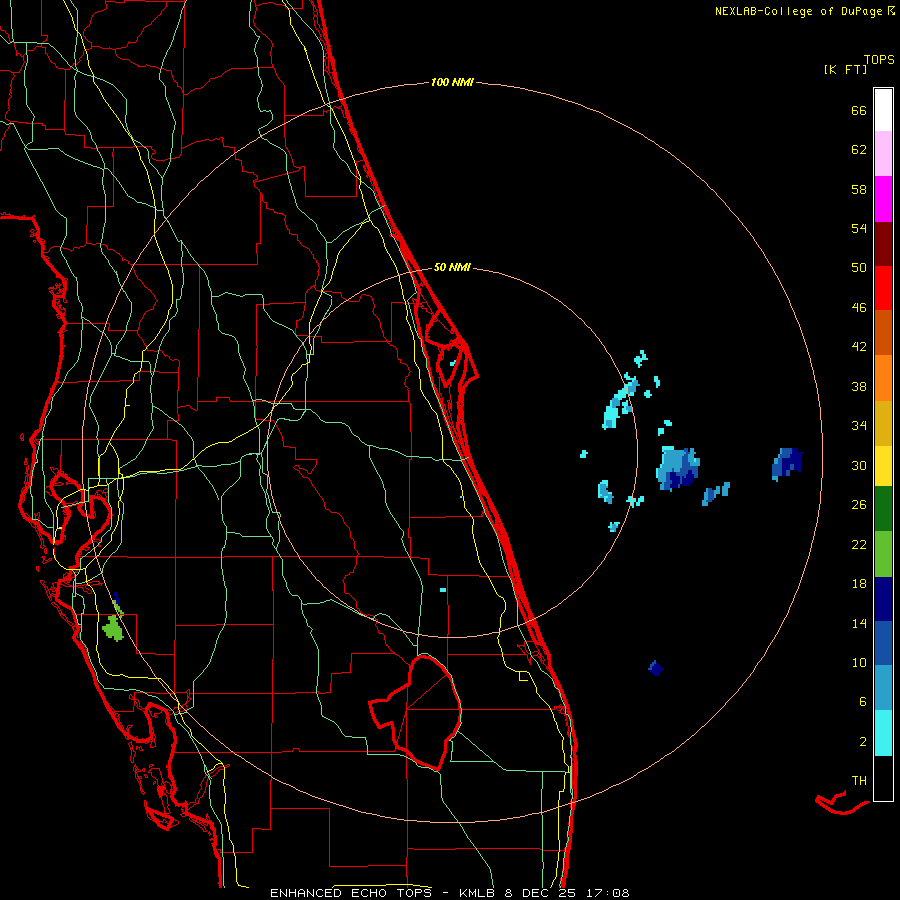Select the '14' legend value
Screen dimensions: 900x900
[x=859, y=623]
